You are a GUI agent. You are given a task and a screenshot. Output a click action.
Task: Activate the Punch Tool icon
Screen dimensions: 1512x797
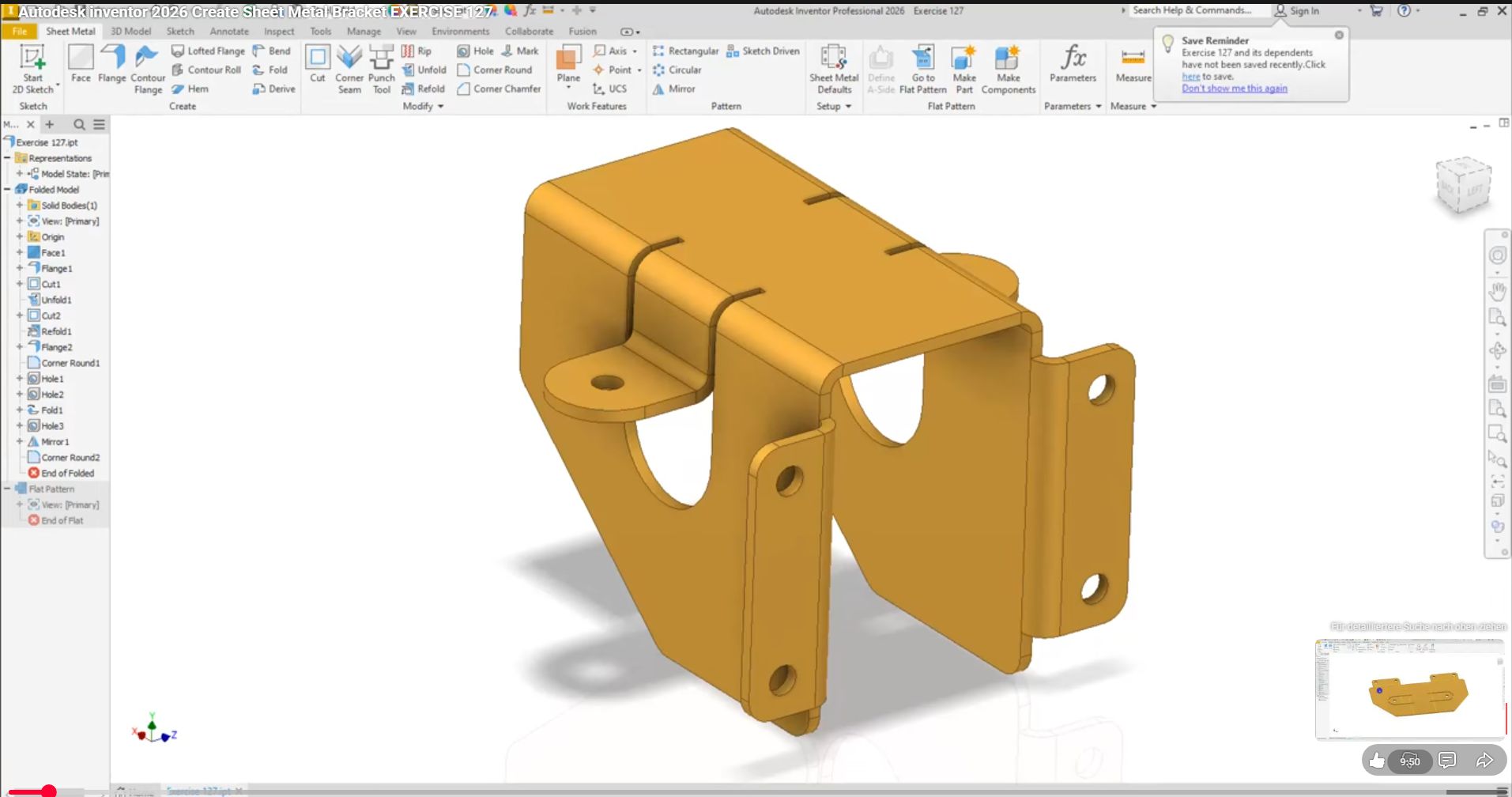381,68
